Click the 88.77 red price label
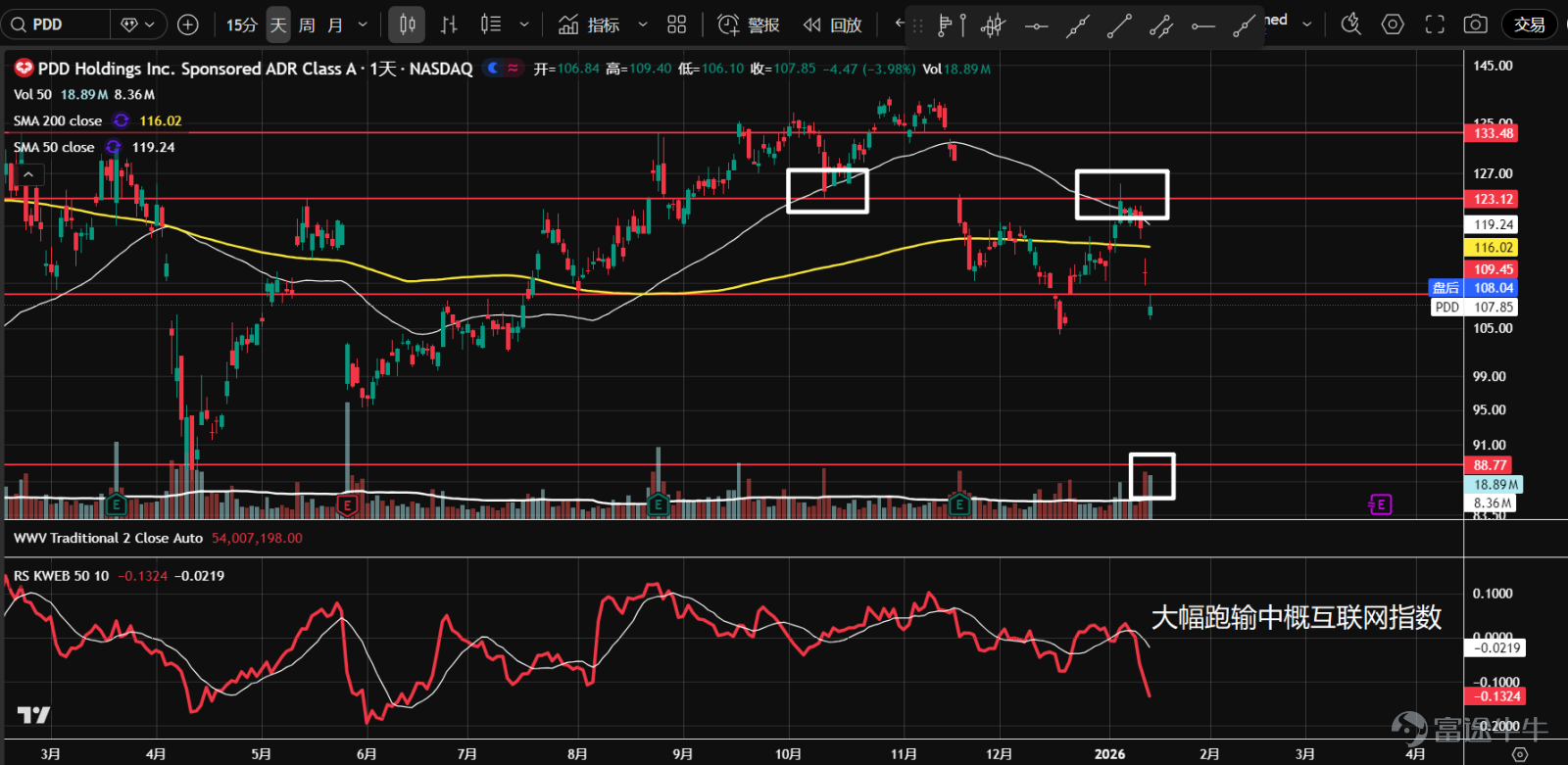The image size is (1568, 765). [1488, 465]
